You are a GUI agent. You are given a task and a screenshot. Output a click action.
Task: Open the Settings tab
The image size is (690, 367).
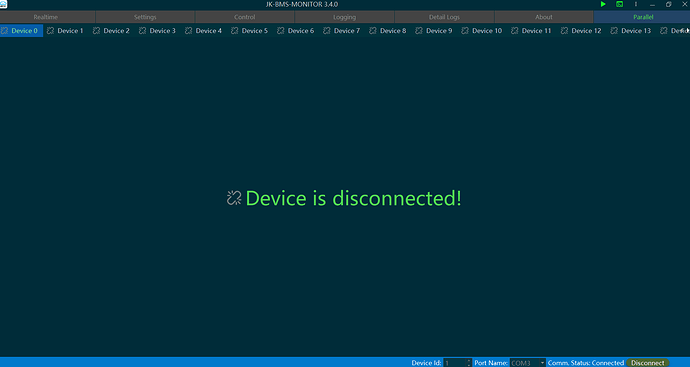(x=145, y=17)
